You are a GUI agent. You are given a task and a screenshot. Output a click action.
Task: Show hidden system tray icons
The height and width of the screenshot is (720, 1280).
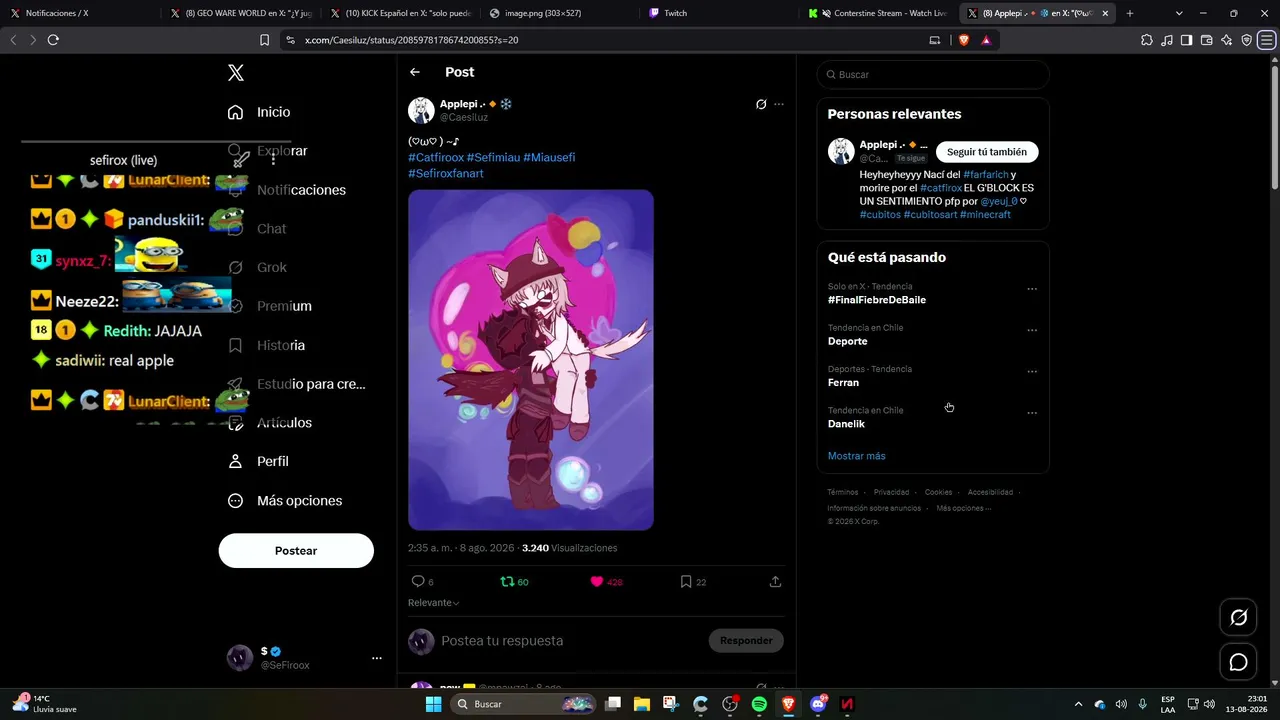click(x=1078, y=704)
